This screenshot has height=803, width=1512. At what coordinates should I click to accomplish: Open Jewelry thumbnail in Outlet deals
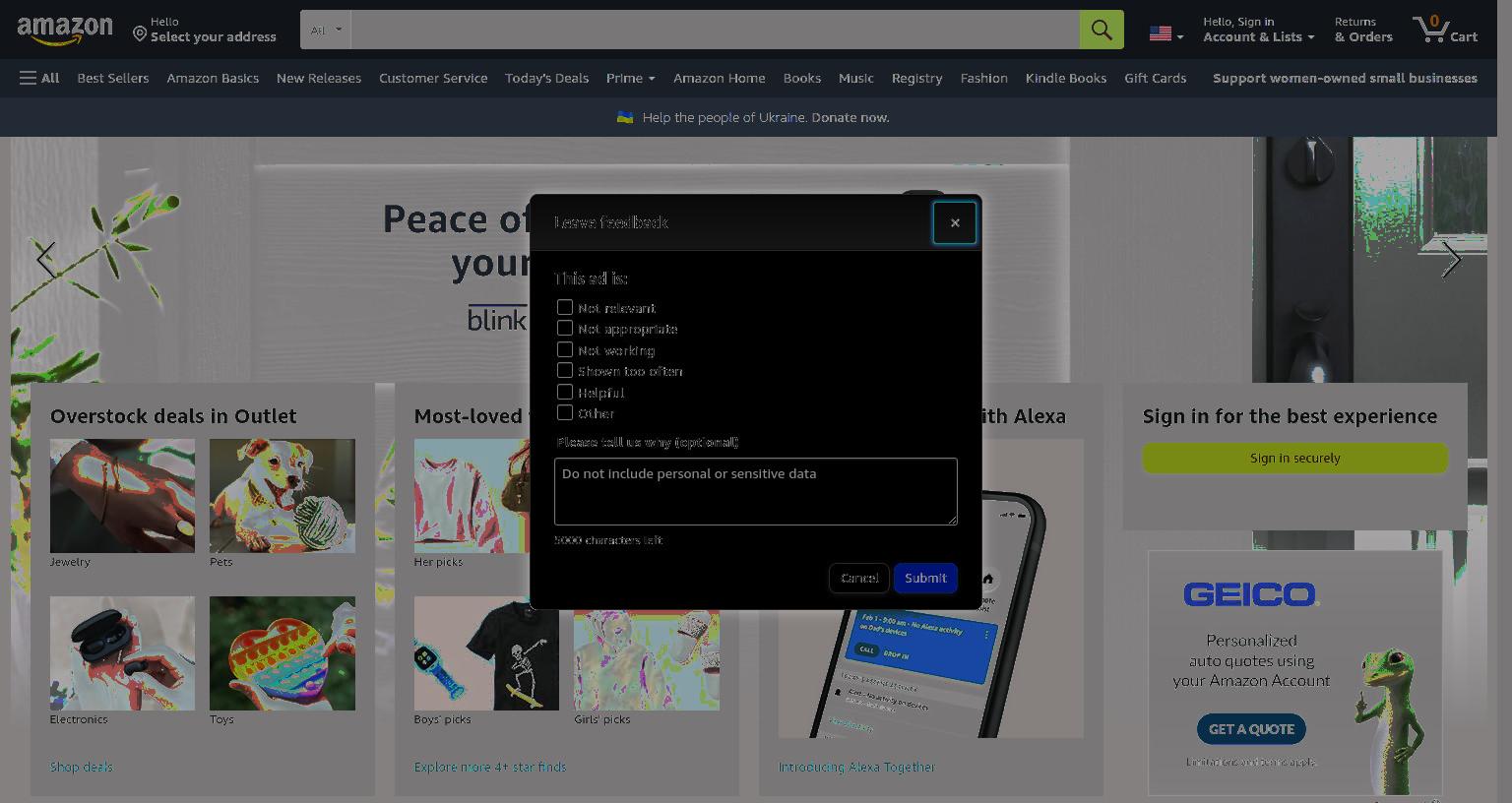pyautogui.click(x=122, y=496)
